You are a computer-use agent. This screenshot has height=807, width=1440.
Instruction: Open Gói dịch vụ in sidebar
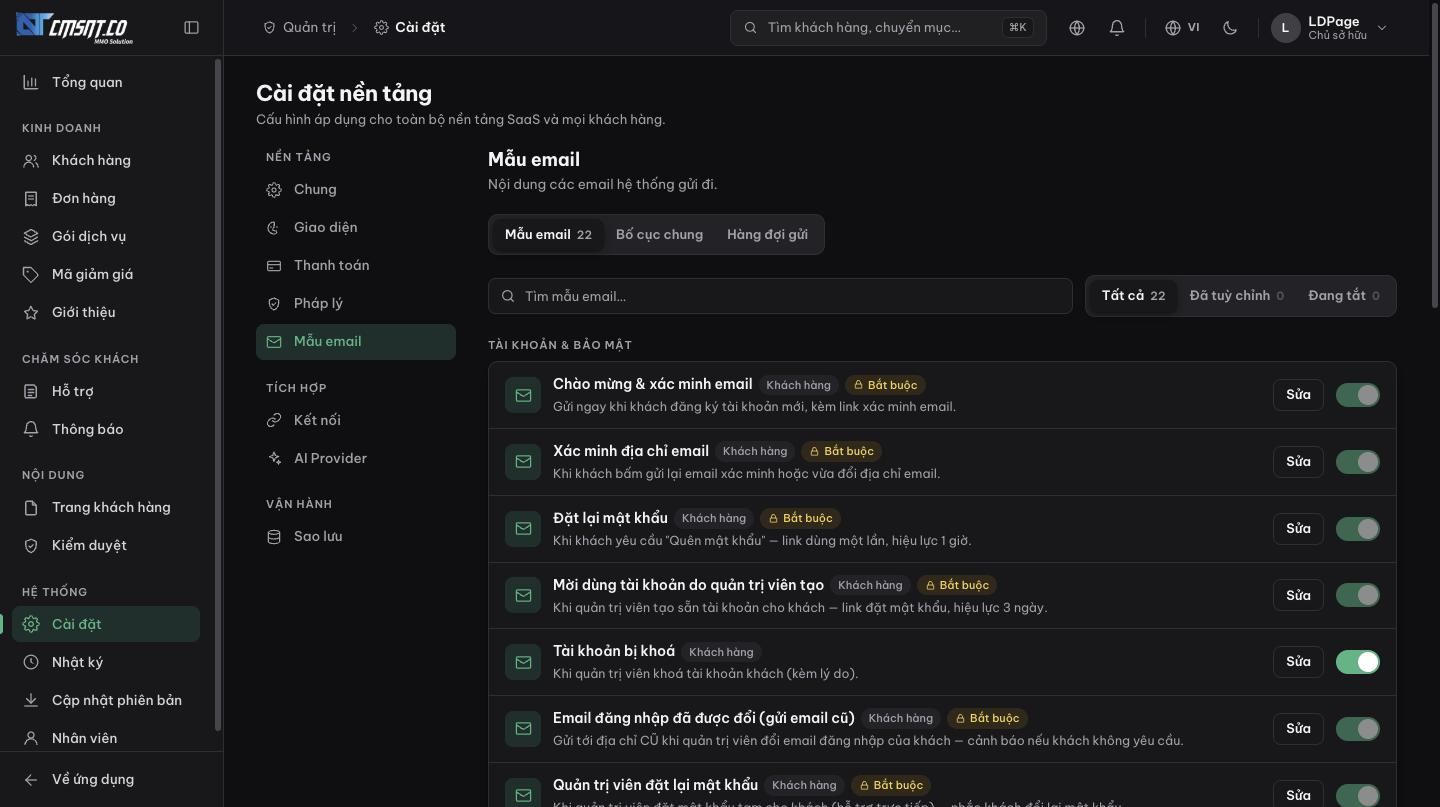click(x=106, y=236)
